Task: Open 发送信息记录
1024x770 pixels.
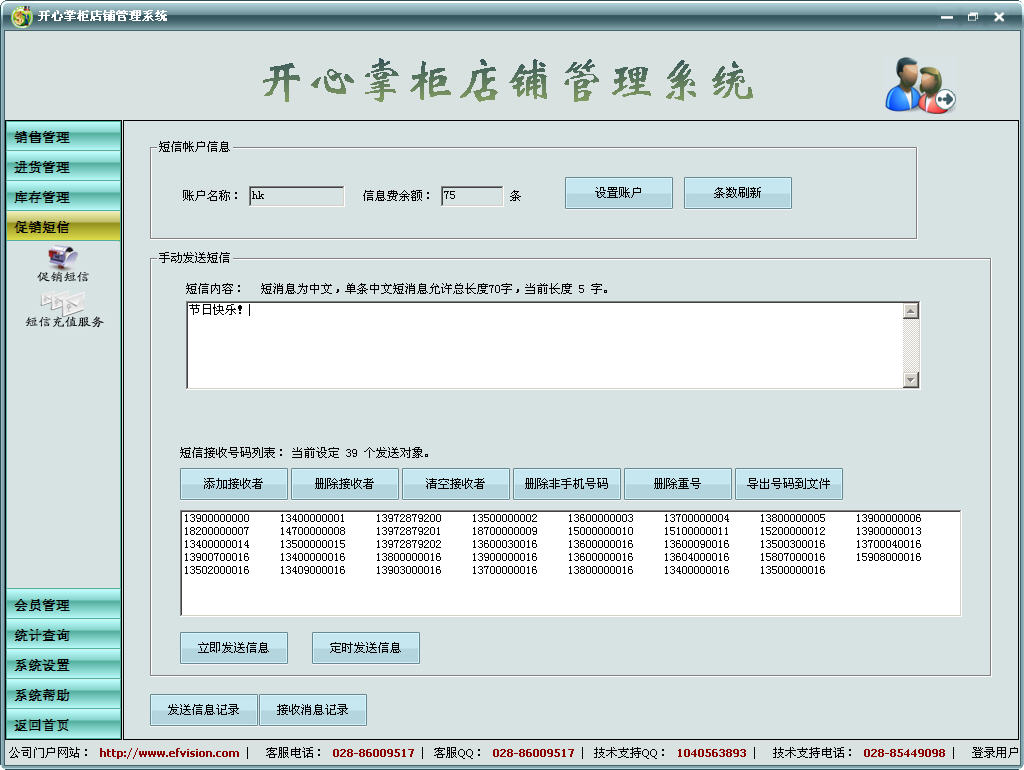Action: click(204, 710)
